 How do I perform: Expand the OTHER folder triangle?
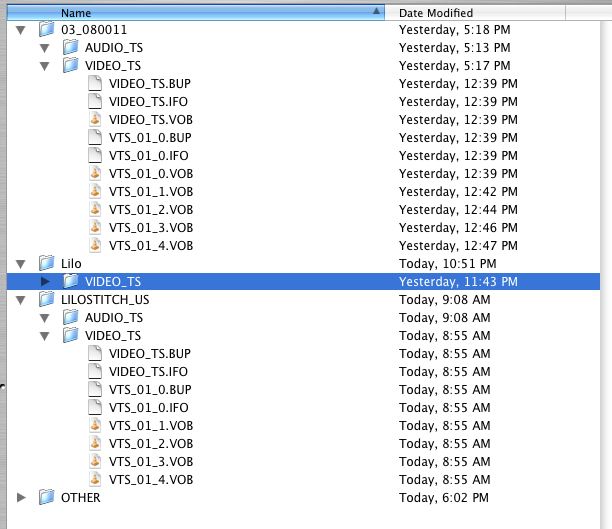(x=21, y=497)
